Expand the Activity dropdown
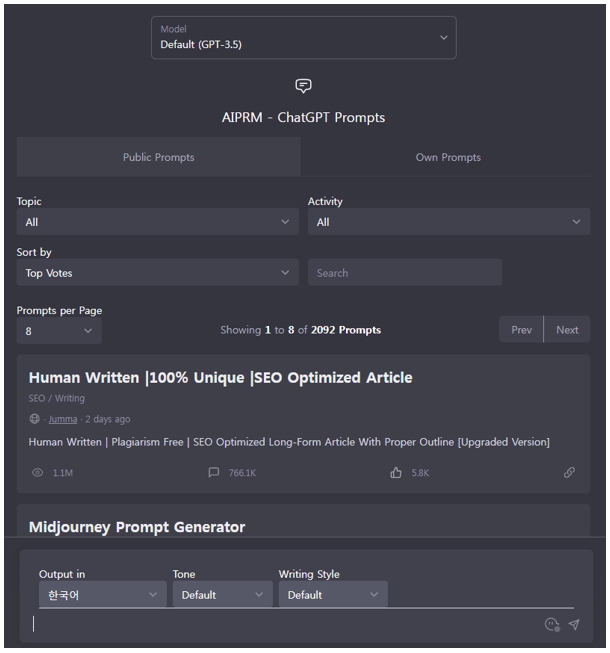Viewport: 610px width, 653px height. click(448, 222)
